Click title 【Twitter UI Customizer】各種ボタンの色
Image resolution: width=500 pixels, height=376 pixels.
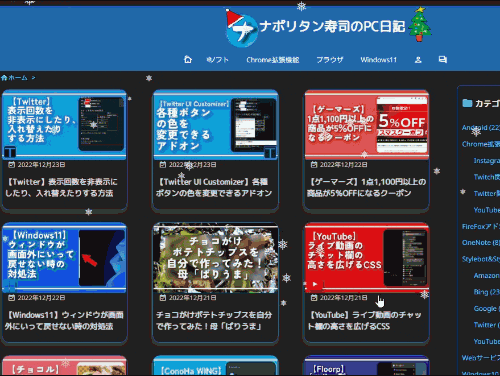pos(214,187)
